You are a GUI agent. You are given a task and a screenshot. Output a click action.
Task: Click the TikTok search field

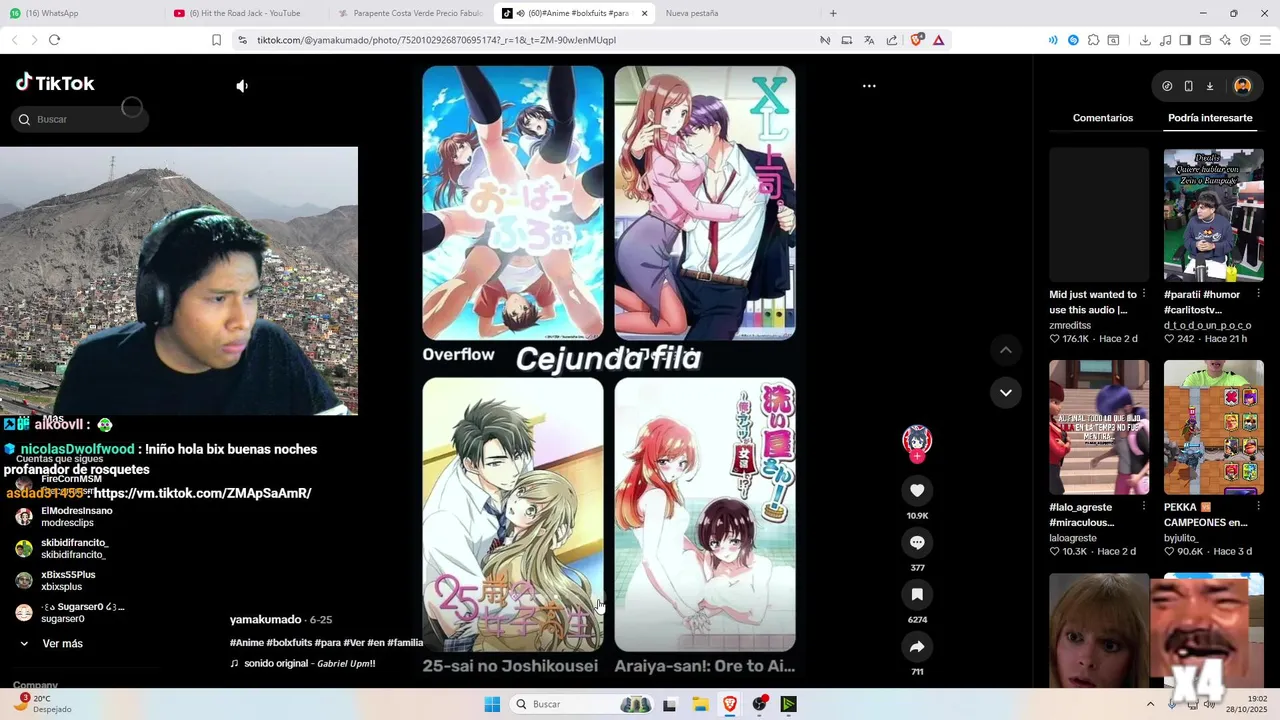click(x=80, y=119)
